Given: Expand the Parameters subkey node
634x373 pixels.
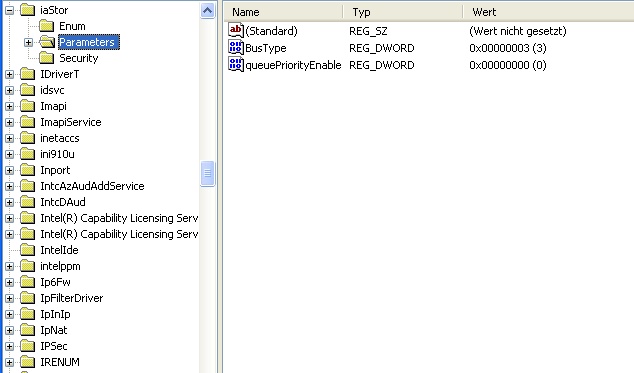Looking at the screenshot, I should (x=28, y=42).
